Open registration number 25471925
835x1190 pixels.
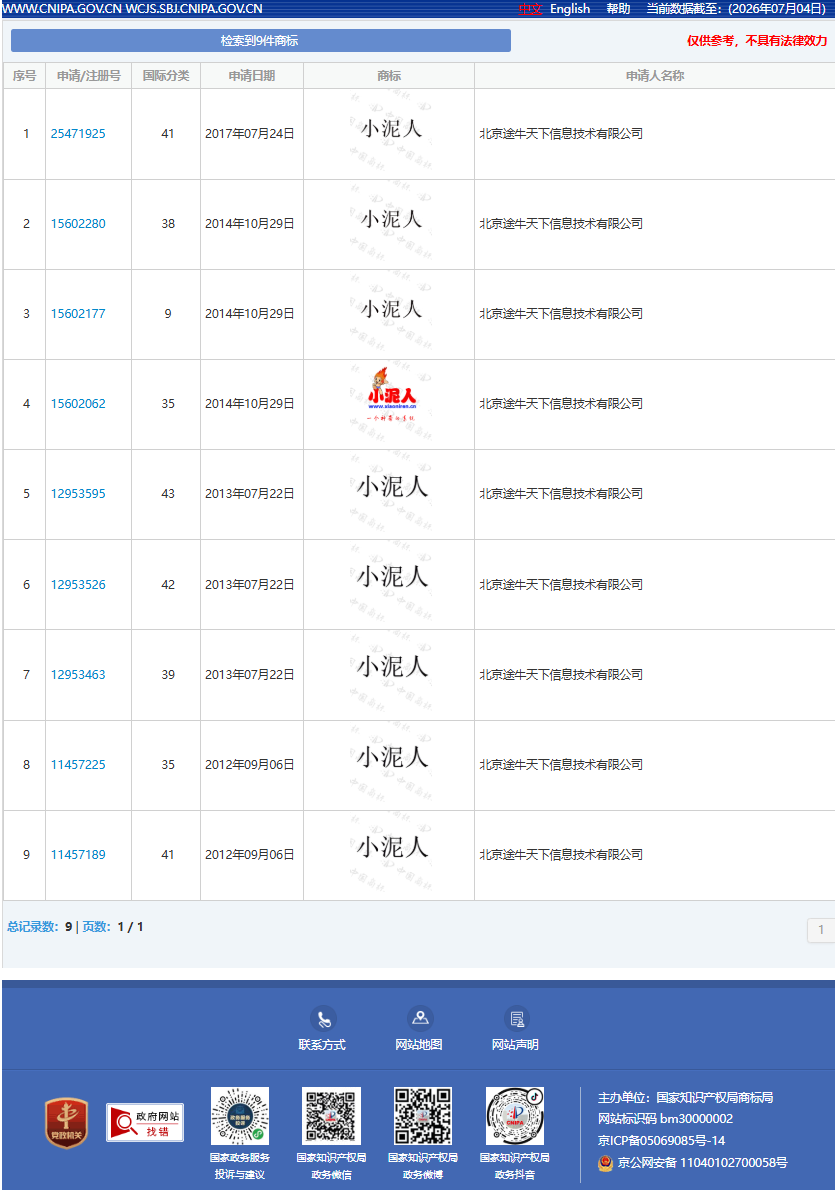click(78, 134)
